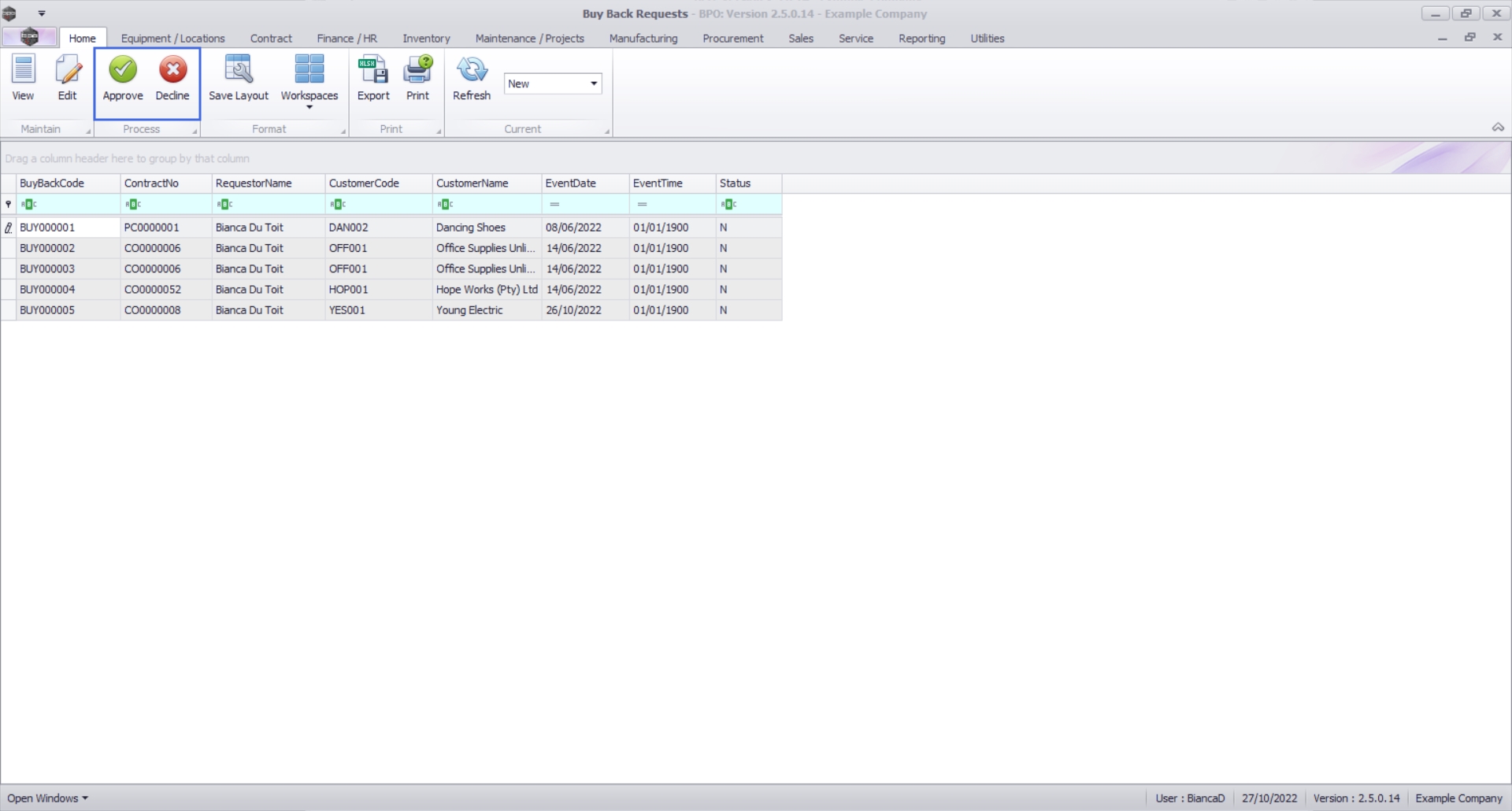Open the Utilities tab
The width and height of the screenshot is (1512, 811).
pos(987,38)
